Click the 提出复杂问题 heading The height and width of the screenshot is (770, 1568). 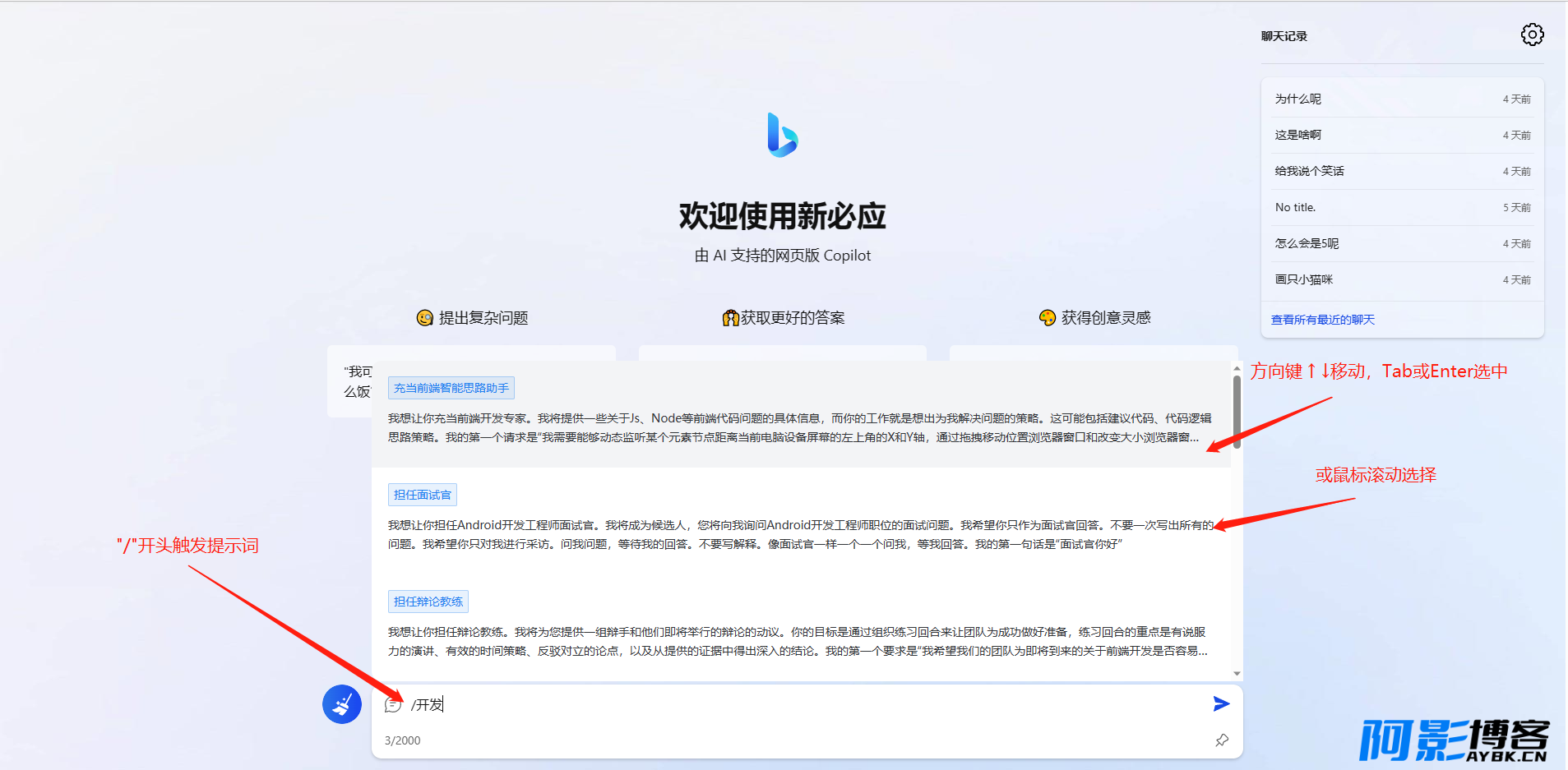point(483,318)
